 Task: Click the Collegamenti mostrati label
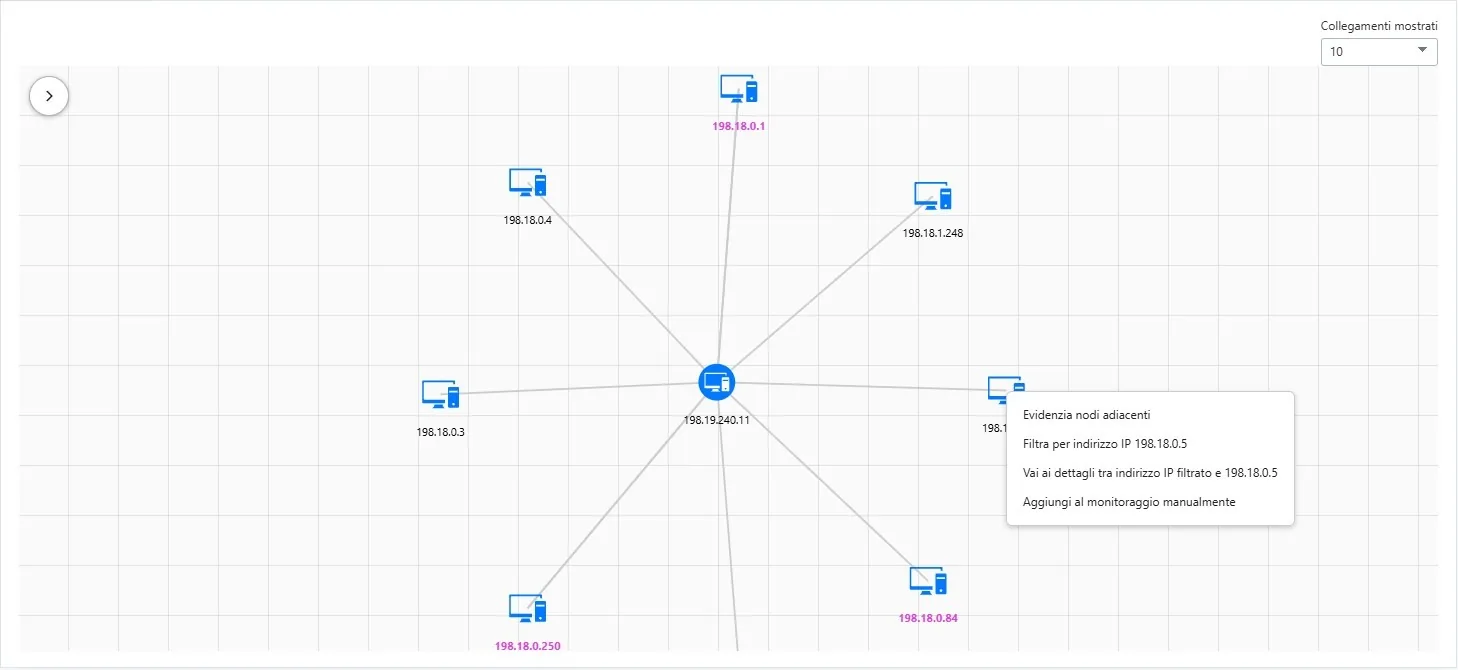[x=1379, y=26]
